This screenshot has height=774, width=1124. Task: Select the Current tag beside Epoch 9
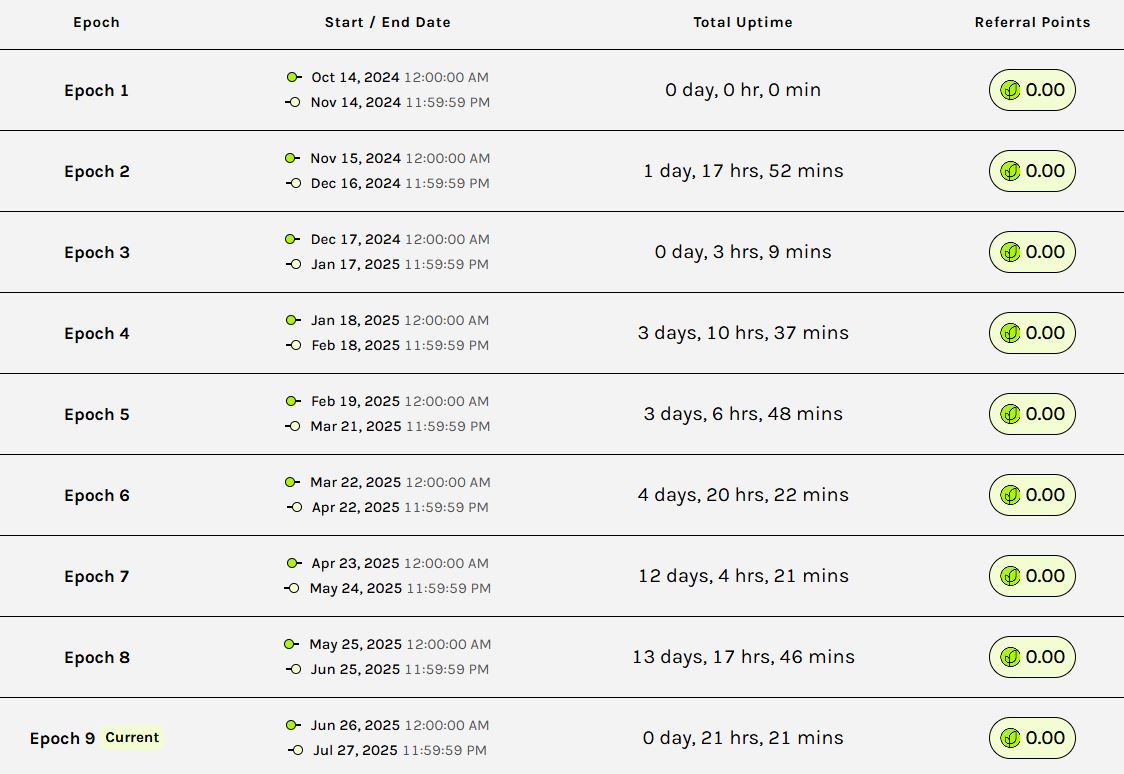click(132, 737)
